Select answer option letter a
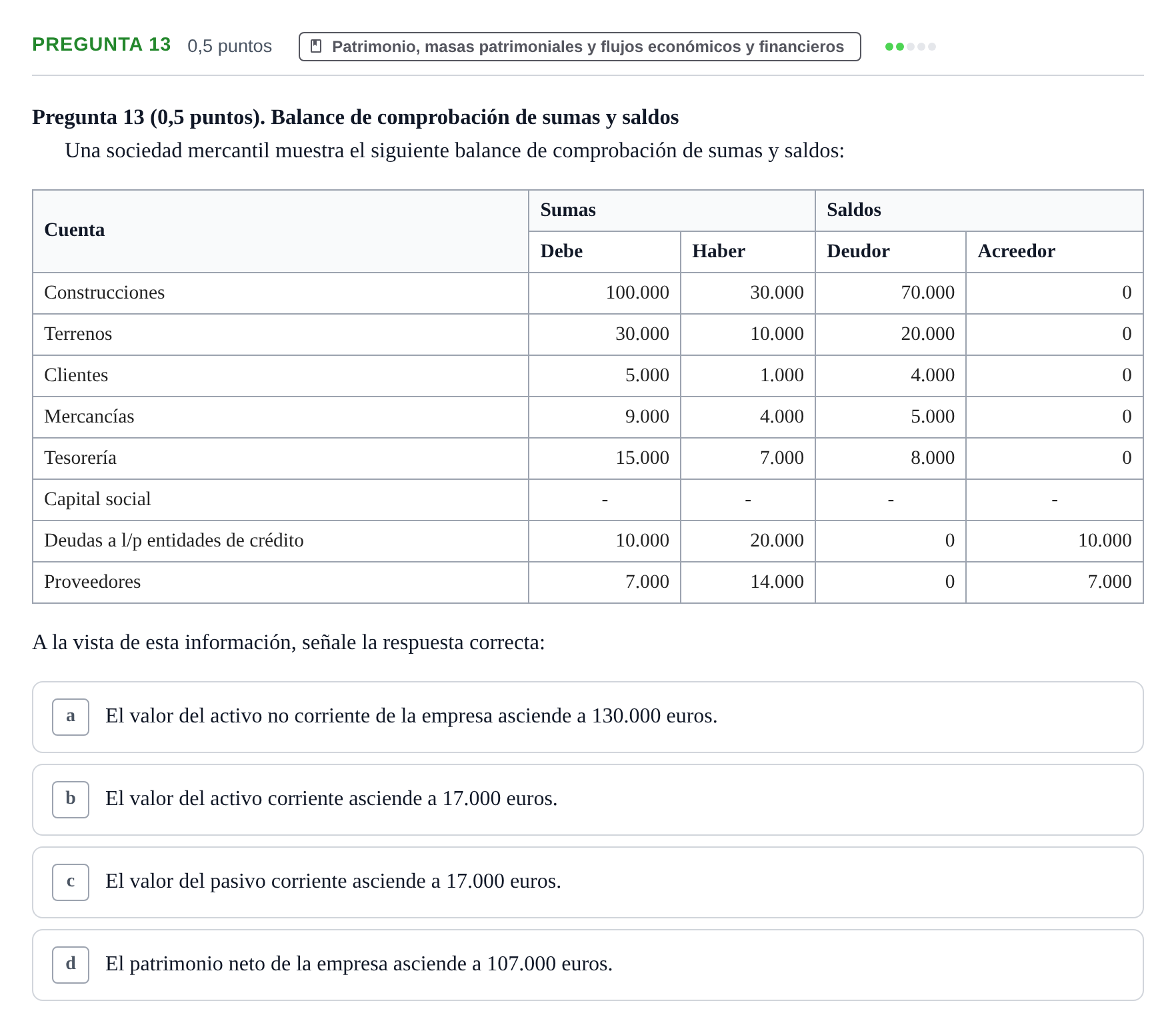This screenshot has width=1176, height=1033. pos(71,716)
